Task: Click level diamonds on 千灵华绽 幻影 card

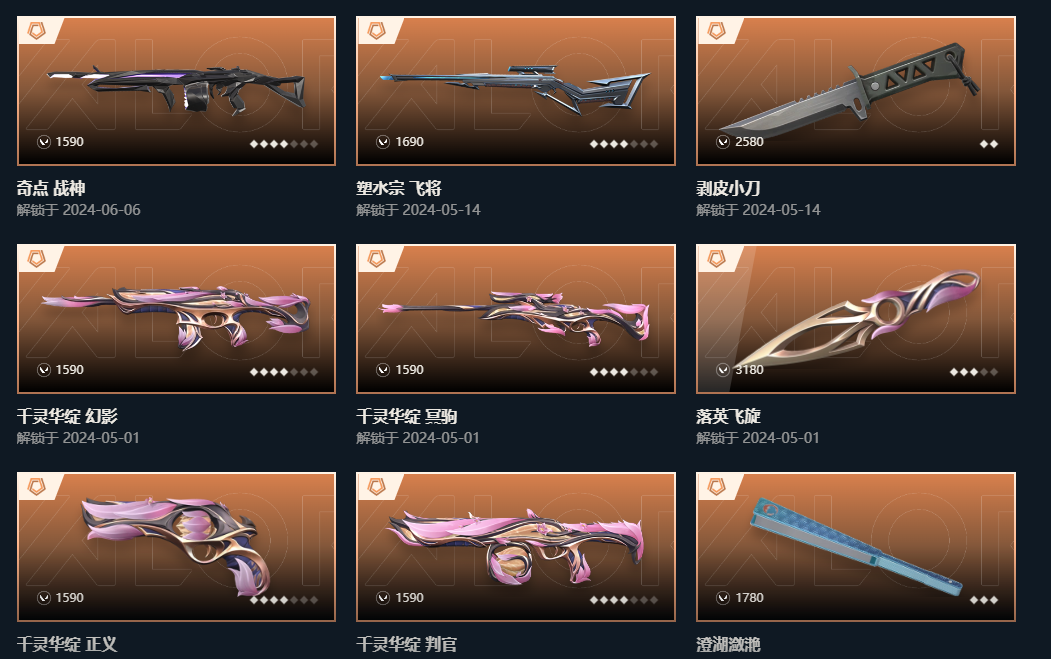Action: point(284,371)
